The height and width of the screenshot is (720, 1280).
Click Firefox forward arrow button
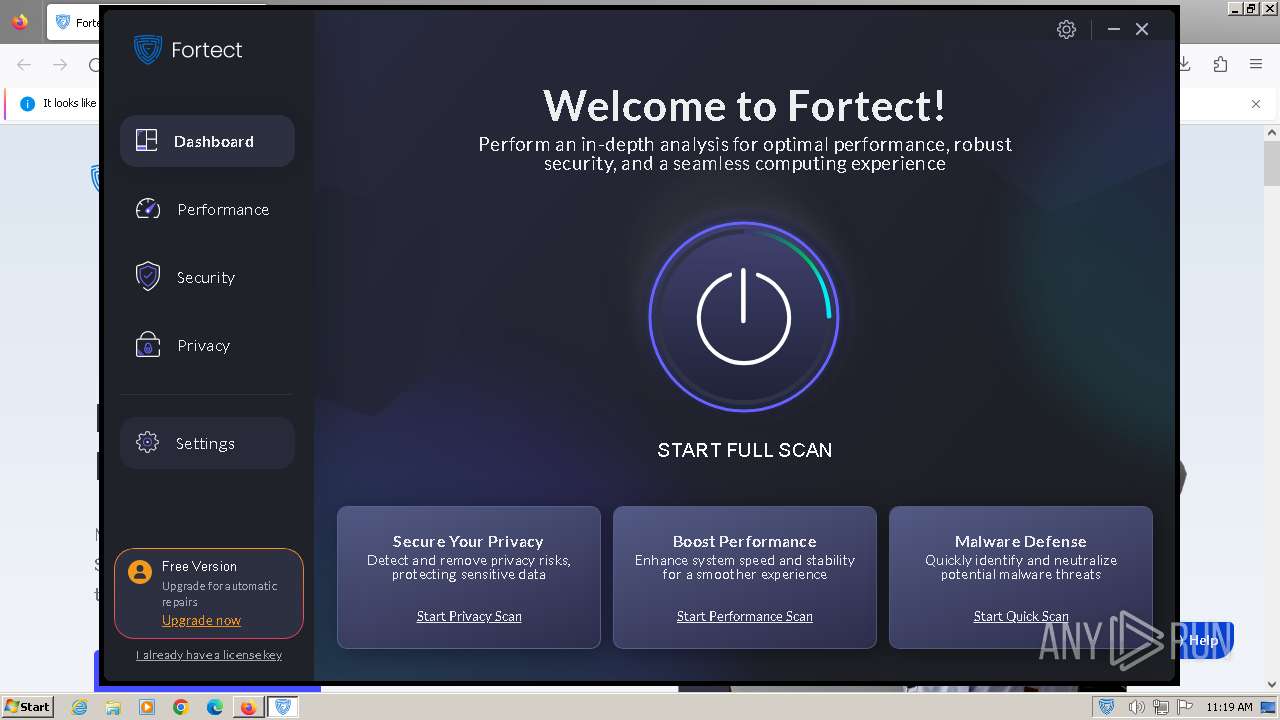(60, 64)
